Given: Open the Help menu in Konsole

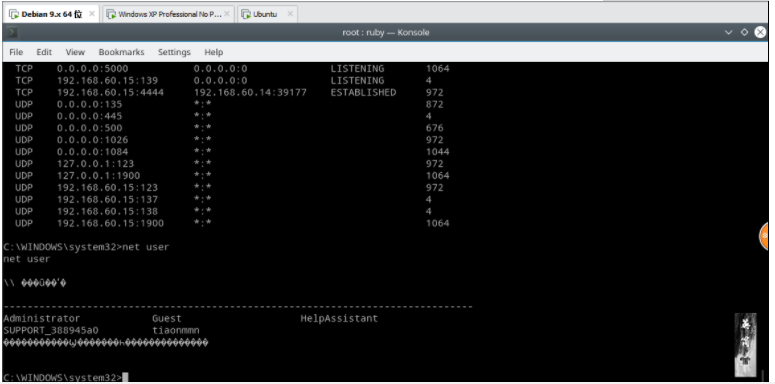Looking at the screenshot, I should (x=214, y=52).
